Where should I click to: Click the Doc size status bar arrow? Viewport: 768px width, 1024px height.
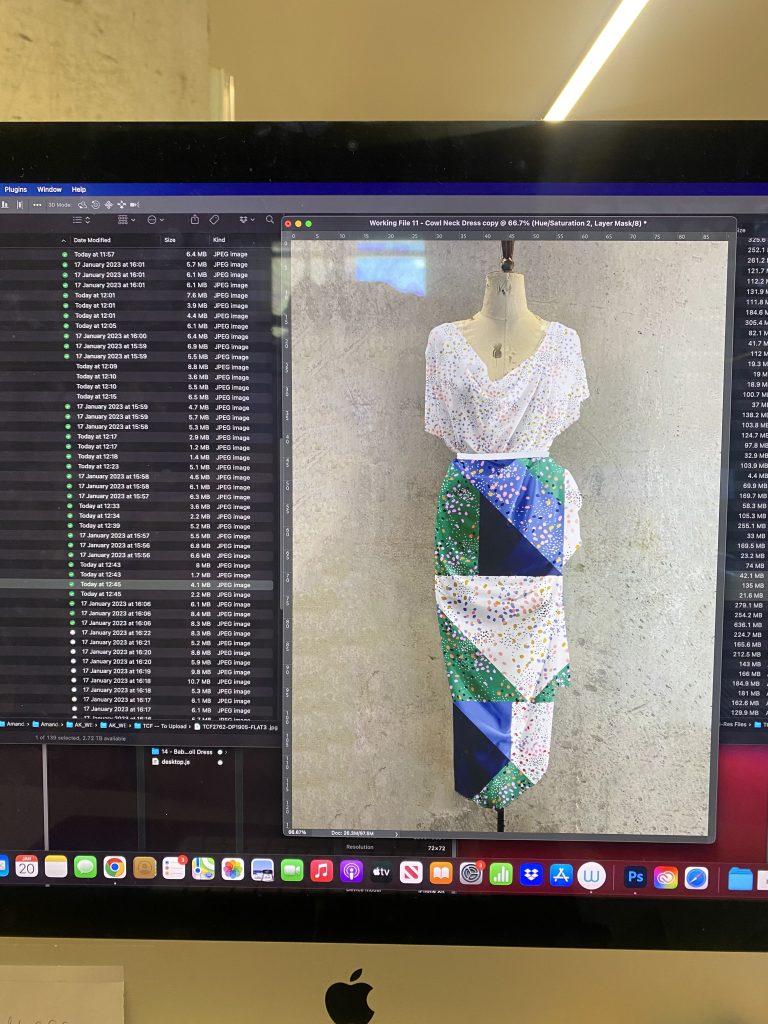[396, 834]
